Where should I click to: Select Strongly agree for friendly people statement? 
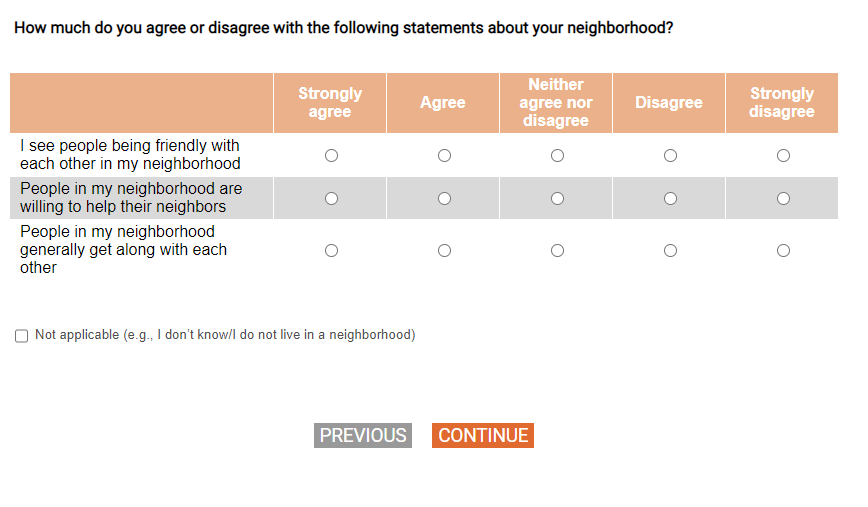click(331, 156)
